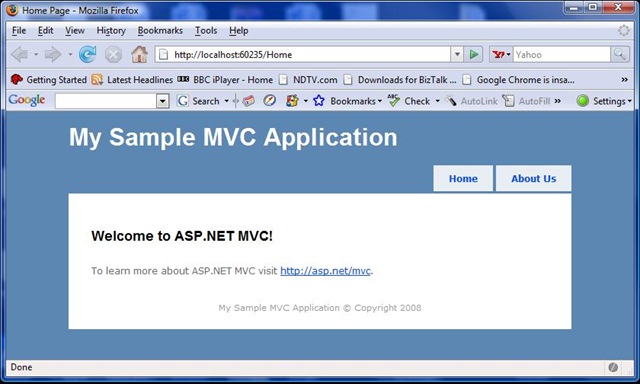This screenshot has height=384, width=640.
Task: Open the Bookmarks menu
Action: (160, 31)
